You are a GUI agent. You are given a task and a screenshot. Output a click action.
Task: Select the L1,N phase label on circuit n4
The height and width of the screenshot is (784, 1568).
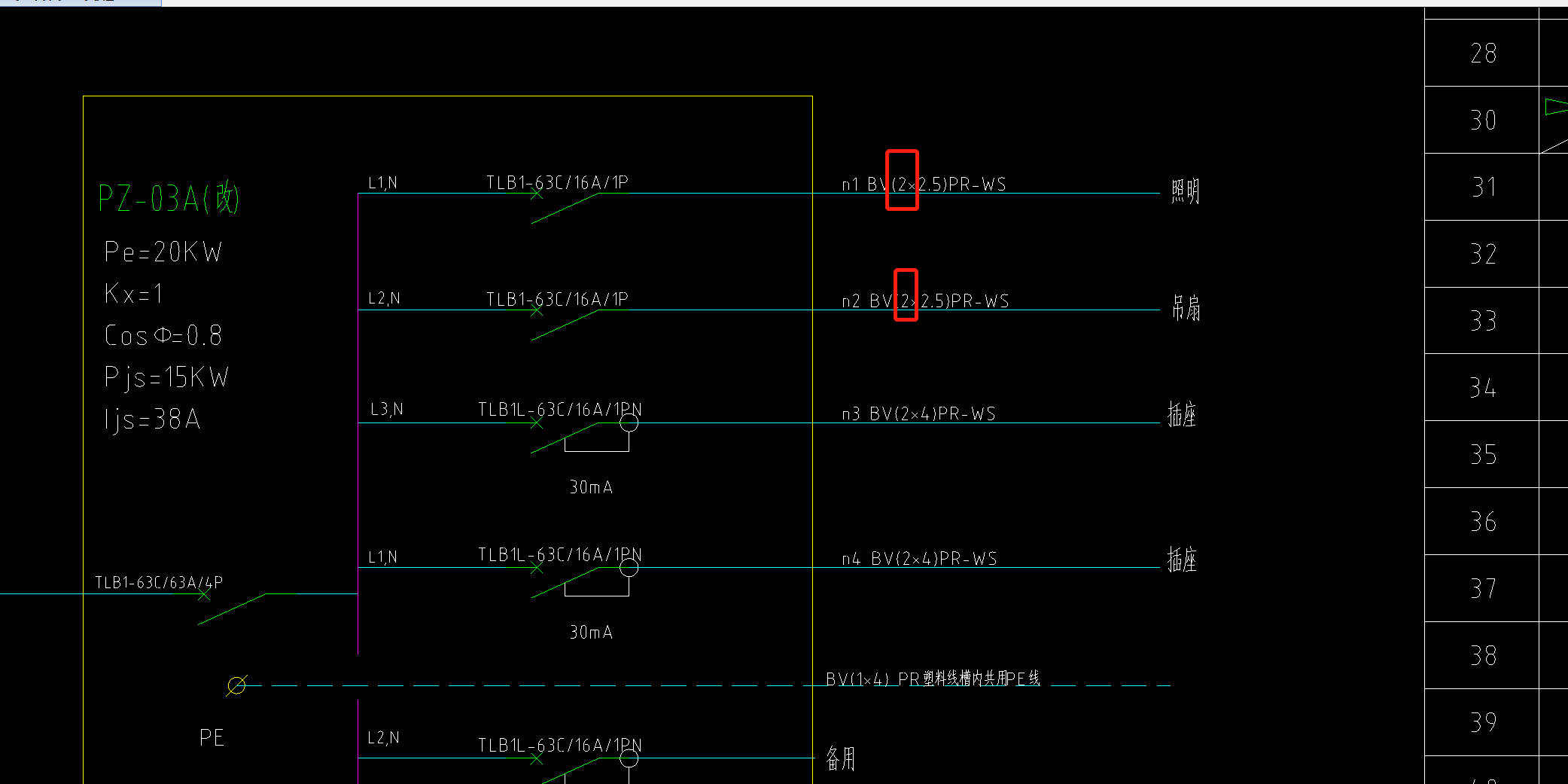pyautogui.click(x=382, y=557)
